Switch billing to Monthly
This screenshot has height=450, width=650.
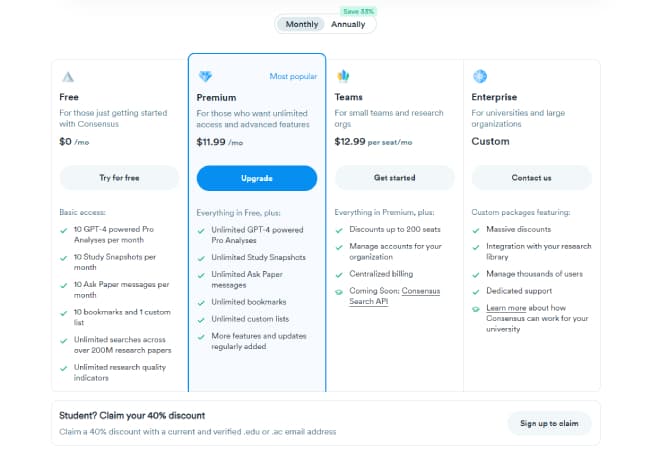[302, 24]
